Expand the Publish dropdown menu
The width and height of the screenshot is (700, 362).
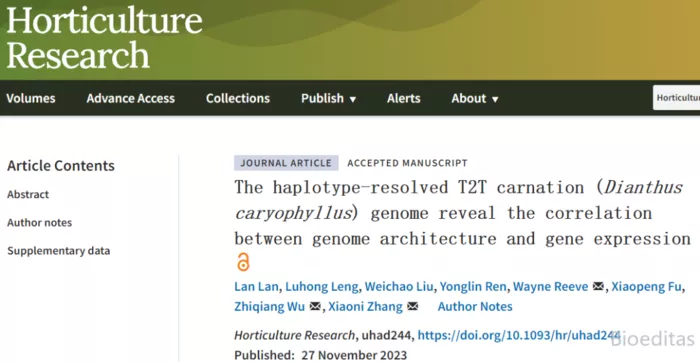pos(329,98)
